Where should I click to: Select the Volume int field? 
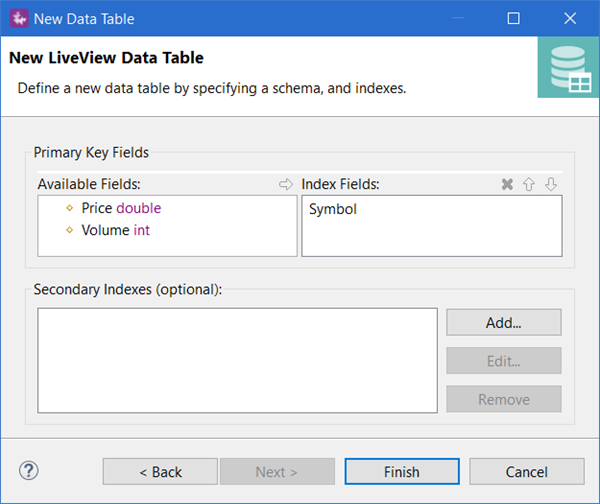pos(115,230)
